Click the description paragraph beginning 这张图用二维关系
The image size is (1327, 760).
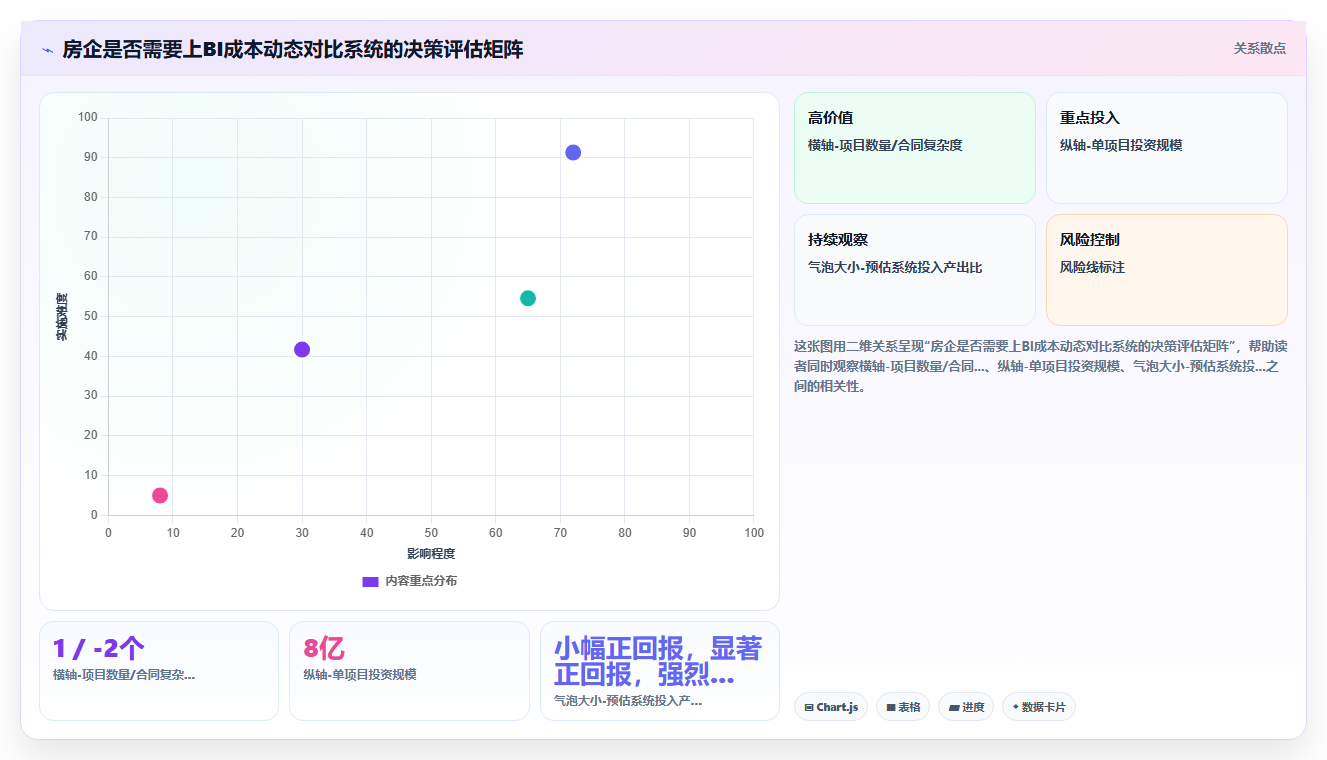click(x=1040, y=366)
